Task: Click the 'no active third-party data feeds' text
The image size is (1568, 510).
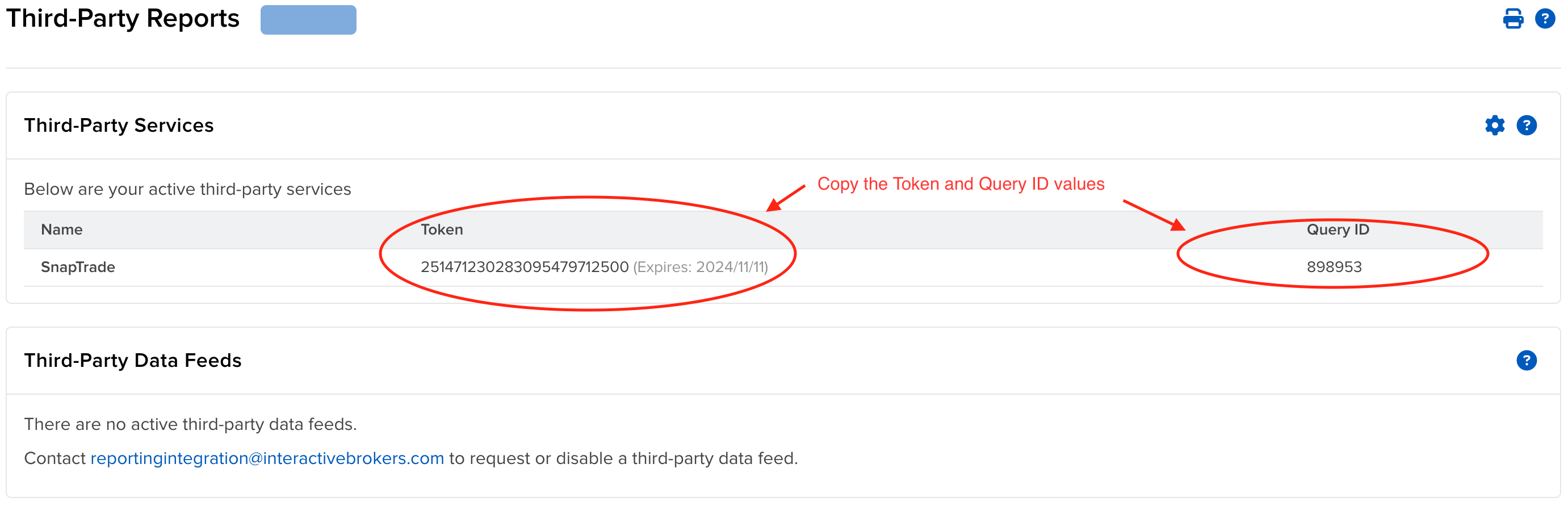Action: 191,424
